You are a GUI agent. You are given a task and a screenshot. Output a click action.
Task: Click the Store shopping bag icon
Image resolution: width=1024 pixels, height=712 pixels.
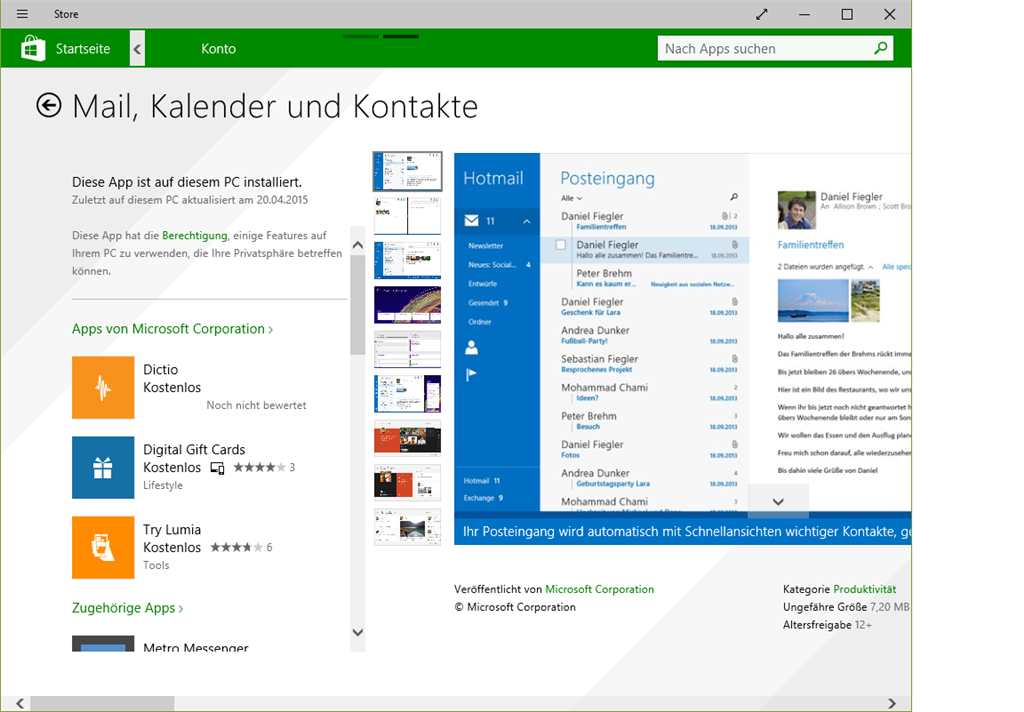pyautogui.click(x=33, y=48)
